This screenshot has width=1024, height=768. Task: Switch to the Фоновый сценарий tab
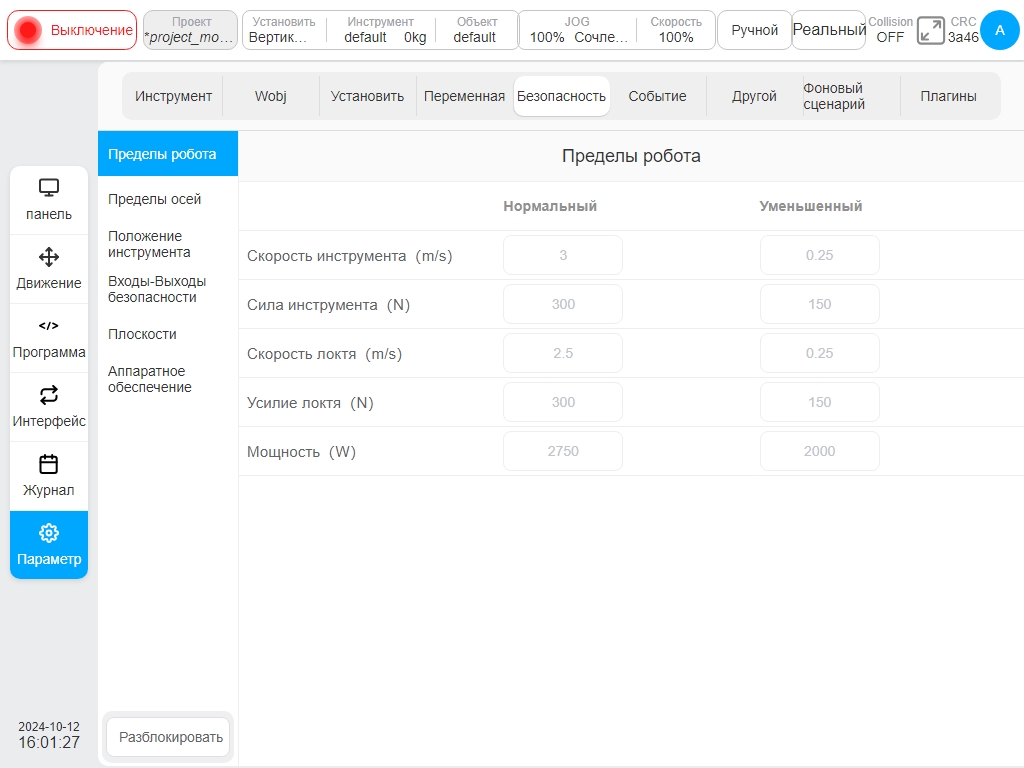pos(851,96)
